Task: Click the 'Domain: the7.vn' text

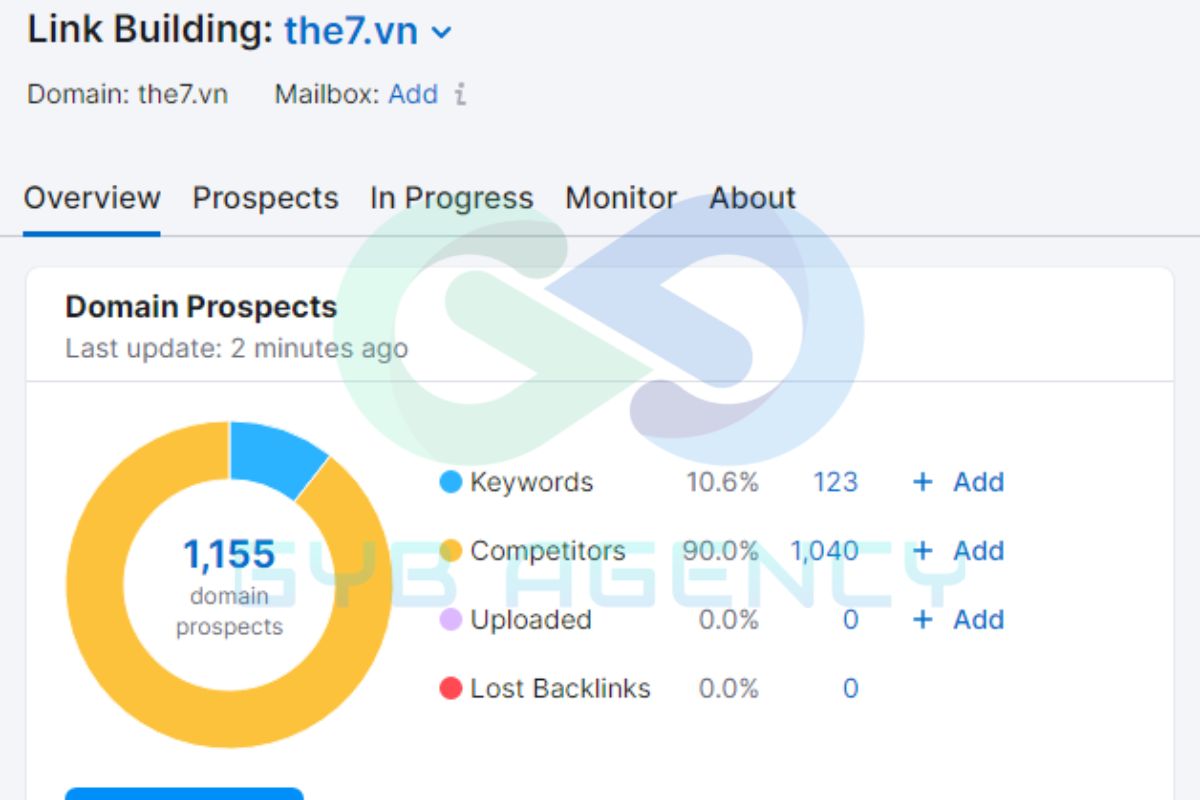Action: (x=127, y=94)
